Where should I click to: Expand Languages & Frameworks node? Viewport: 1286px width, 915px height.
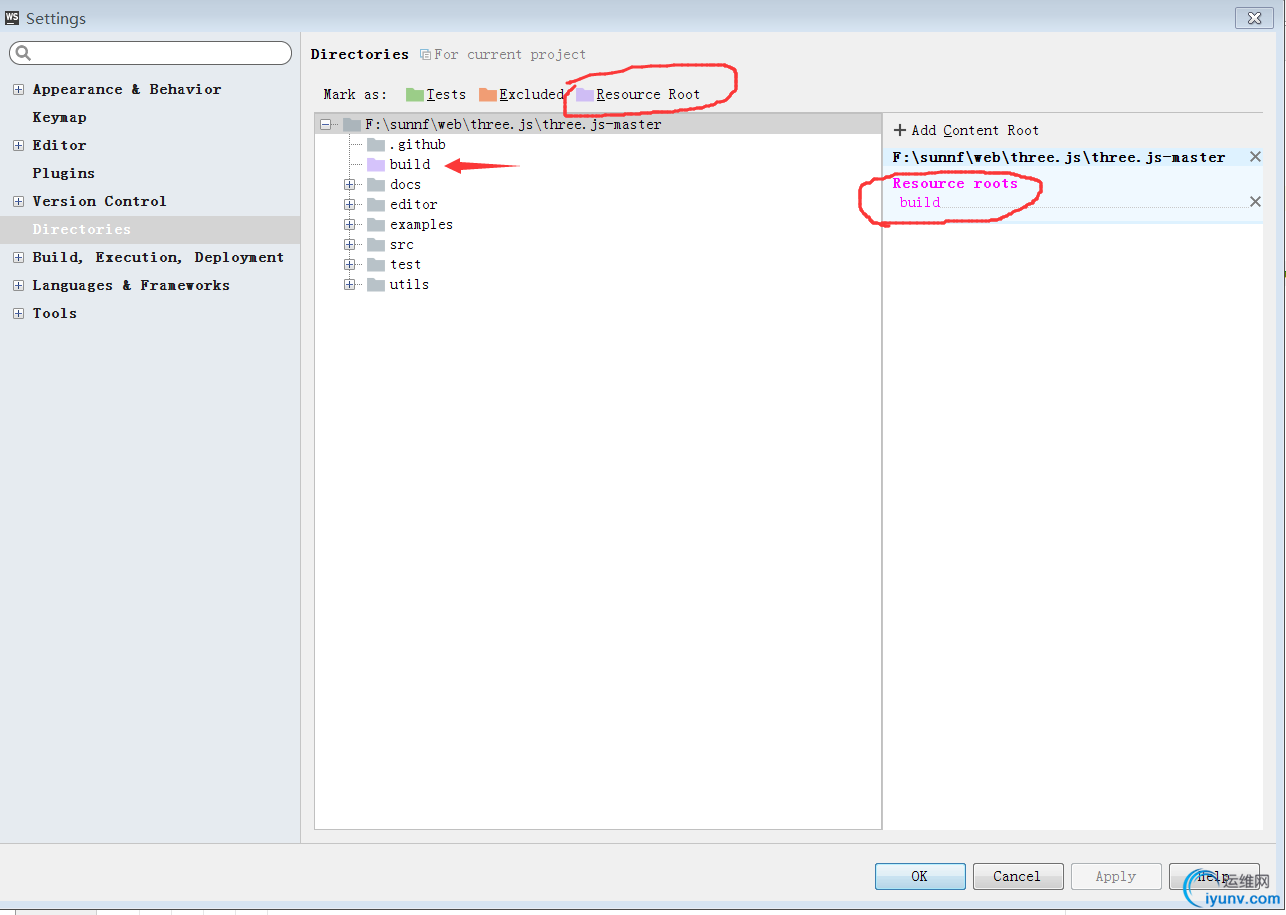[x=18, y=285]
